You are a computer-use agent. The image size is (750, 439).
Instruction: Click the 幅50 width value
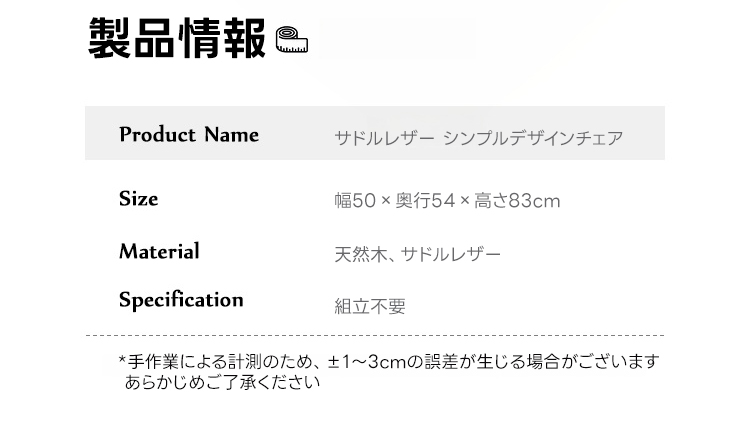coord(354,201)
